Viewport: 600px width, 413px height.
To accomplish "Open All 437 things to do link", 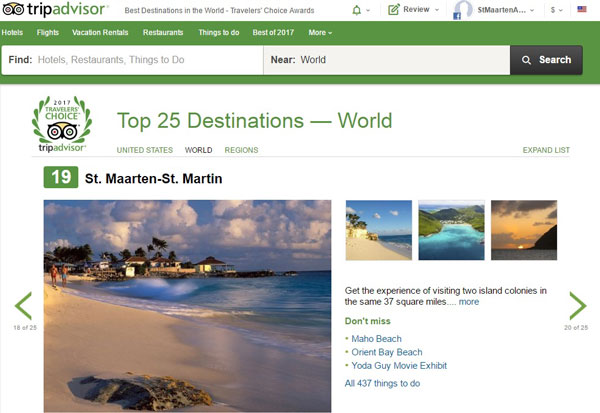I will [382, 383].
